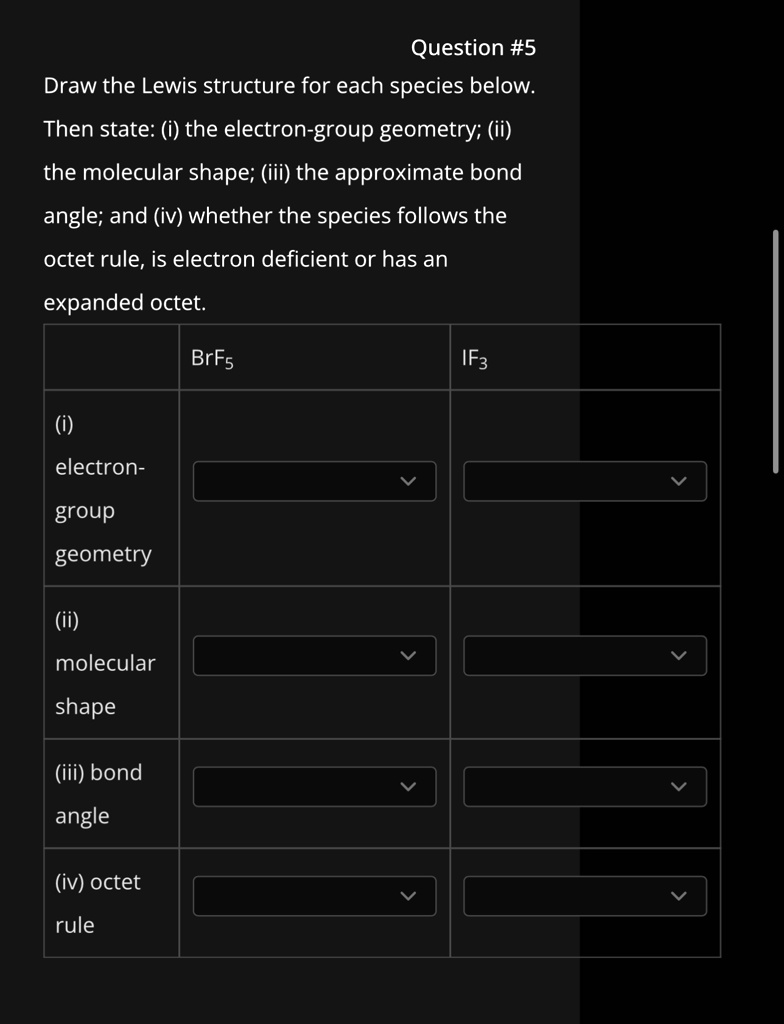Open the molecular shape dropdown for BrF5

pyautogui.click(x=314, y=656)
